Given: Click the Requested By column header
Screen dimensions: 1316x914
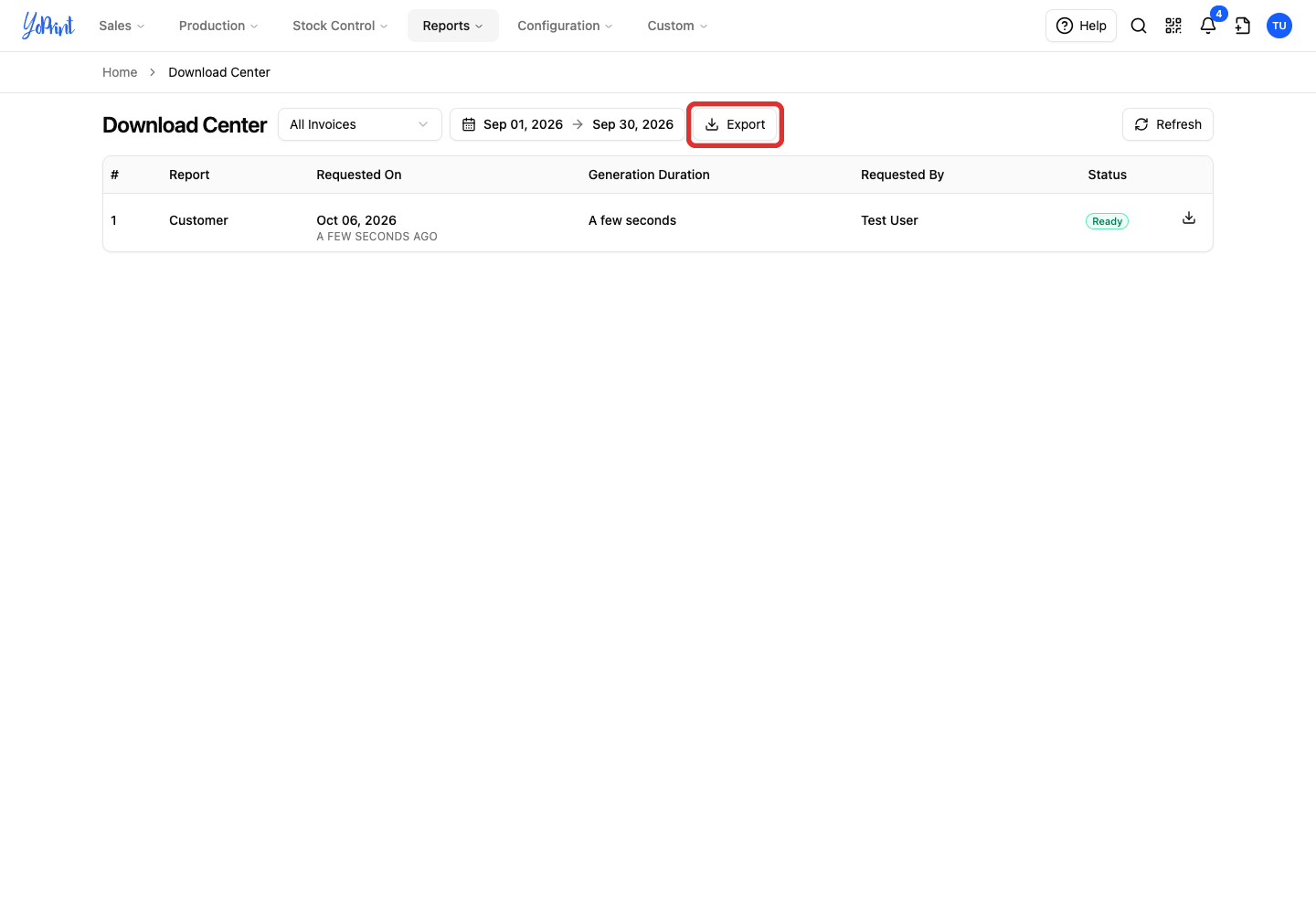Looking at the screenshot, I should click(x=902, y=175).
